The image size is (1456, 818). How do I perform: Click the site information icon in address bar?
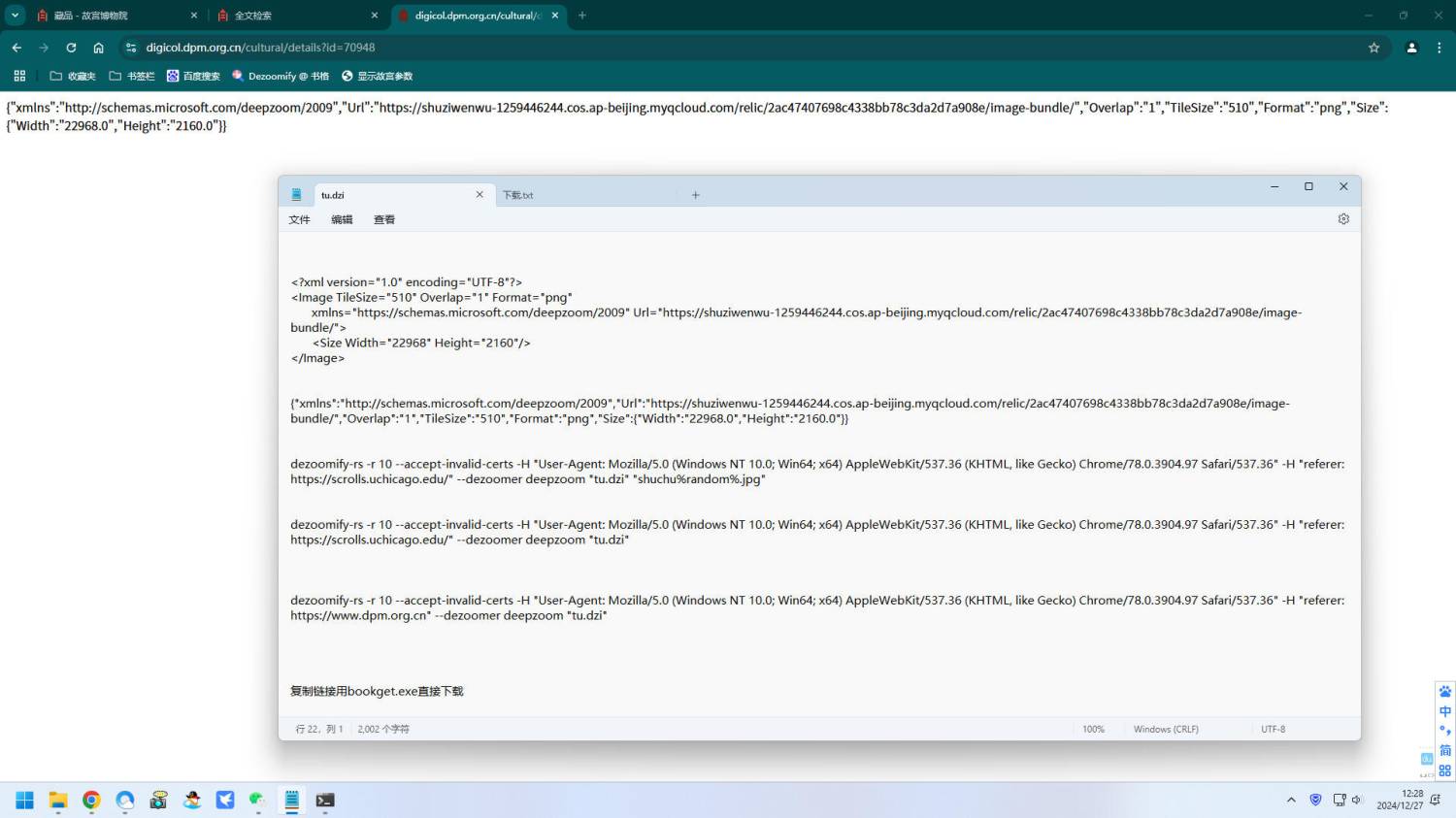click(x=131, y=48)
